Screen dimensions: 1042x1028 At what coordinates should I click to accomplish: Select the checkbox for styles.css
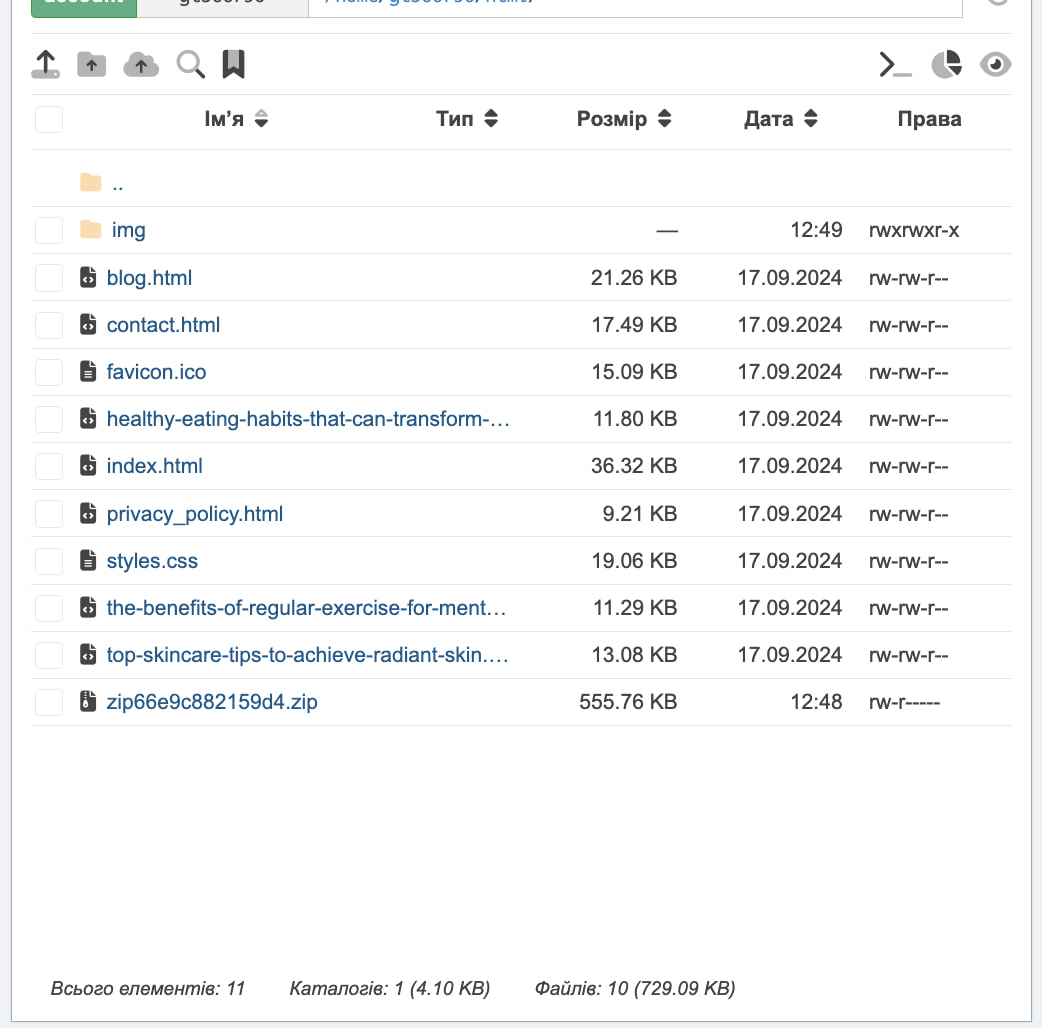(x=49, y=561)
